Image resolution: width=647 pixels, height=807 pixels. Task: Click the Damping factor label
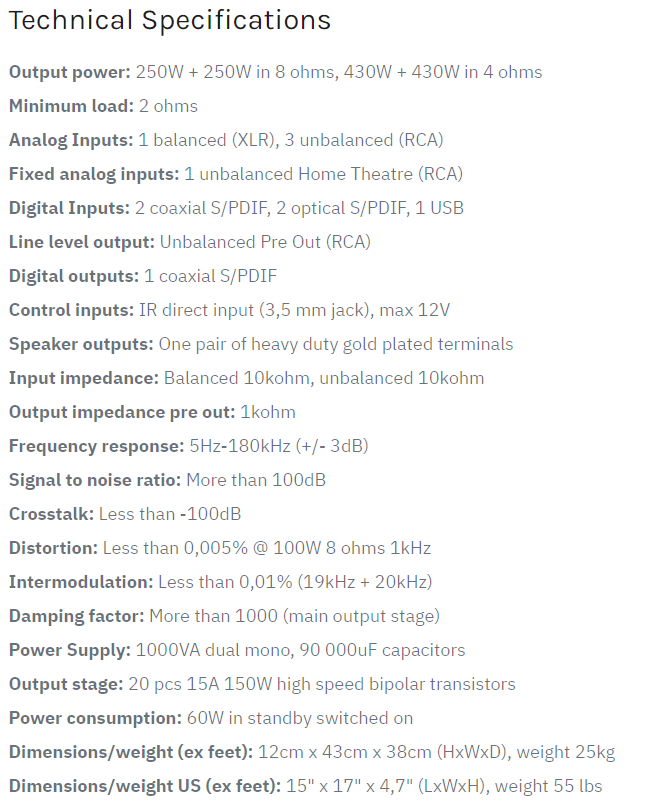[77, 616]
